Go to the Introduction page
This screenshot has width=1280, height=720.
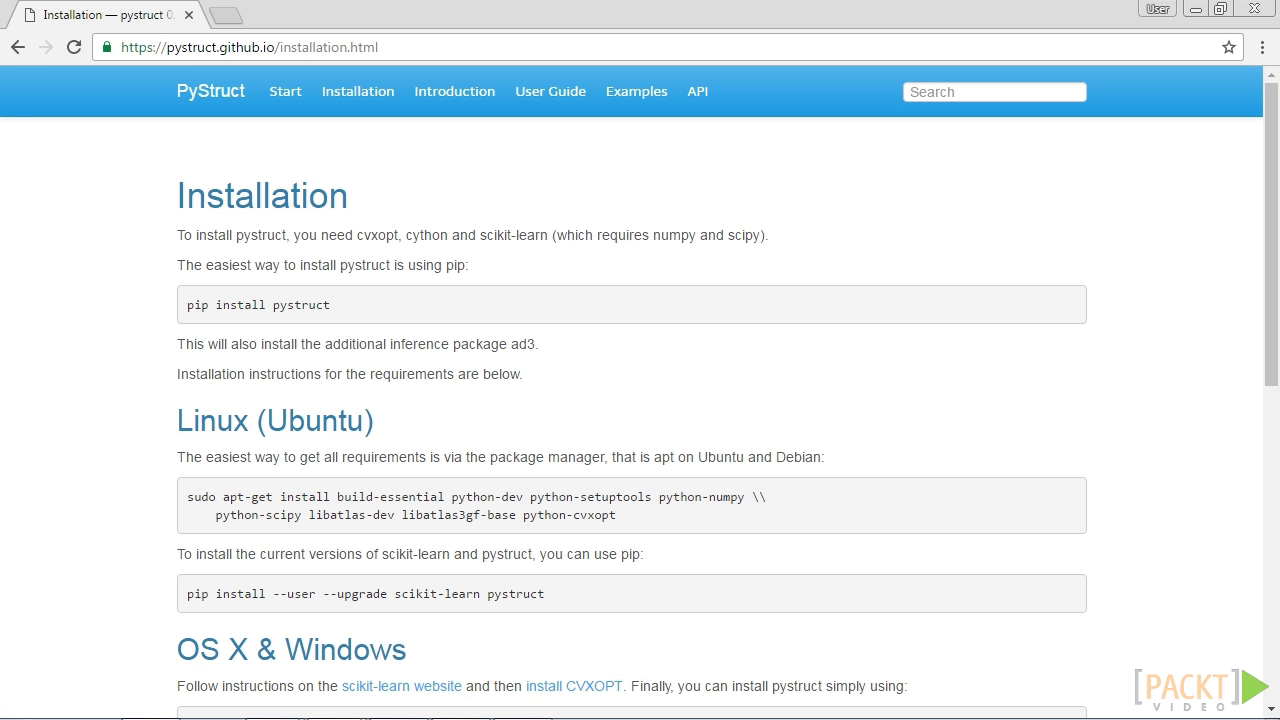[455, 91]
